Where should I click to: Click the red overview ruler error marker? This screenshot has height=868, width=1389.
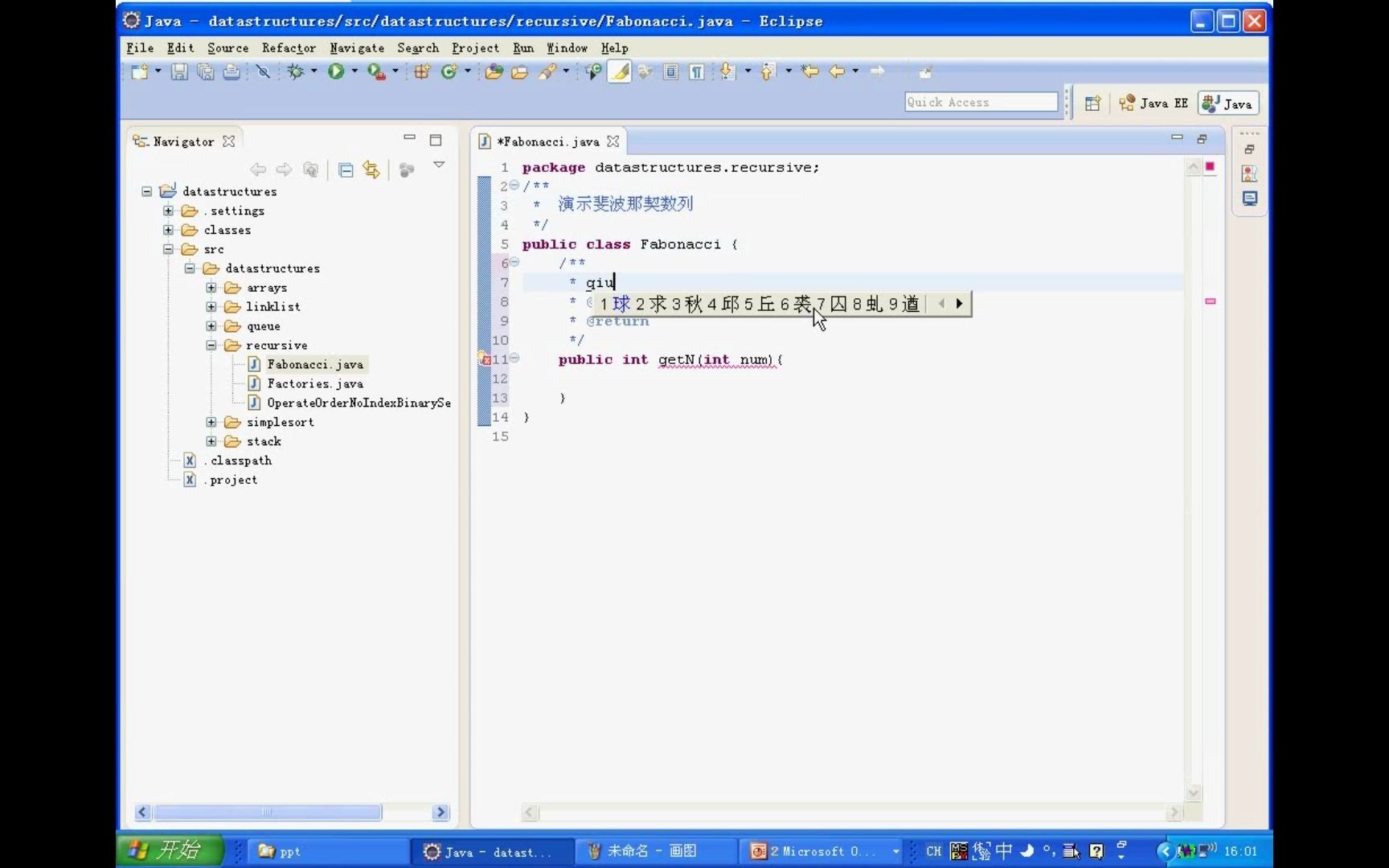point(1210,301)
